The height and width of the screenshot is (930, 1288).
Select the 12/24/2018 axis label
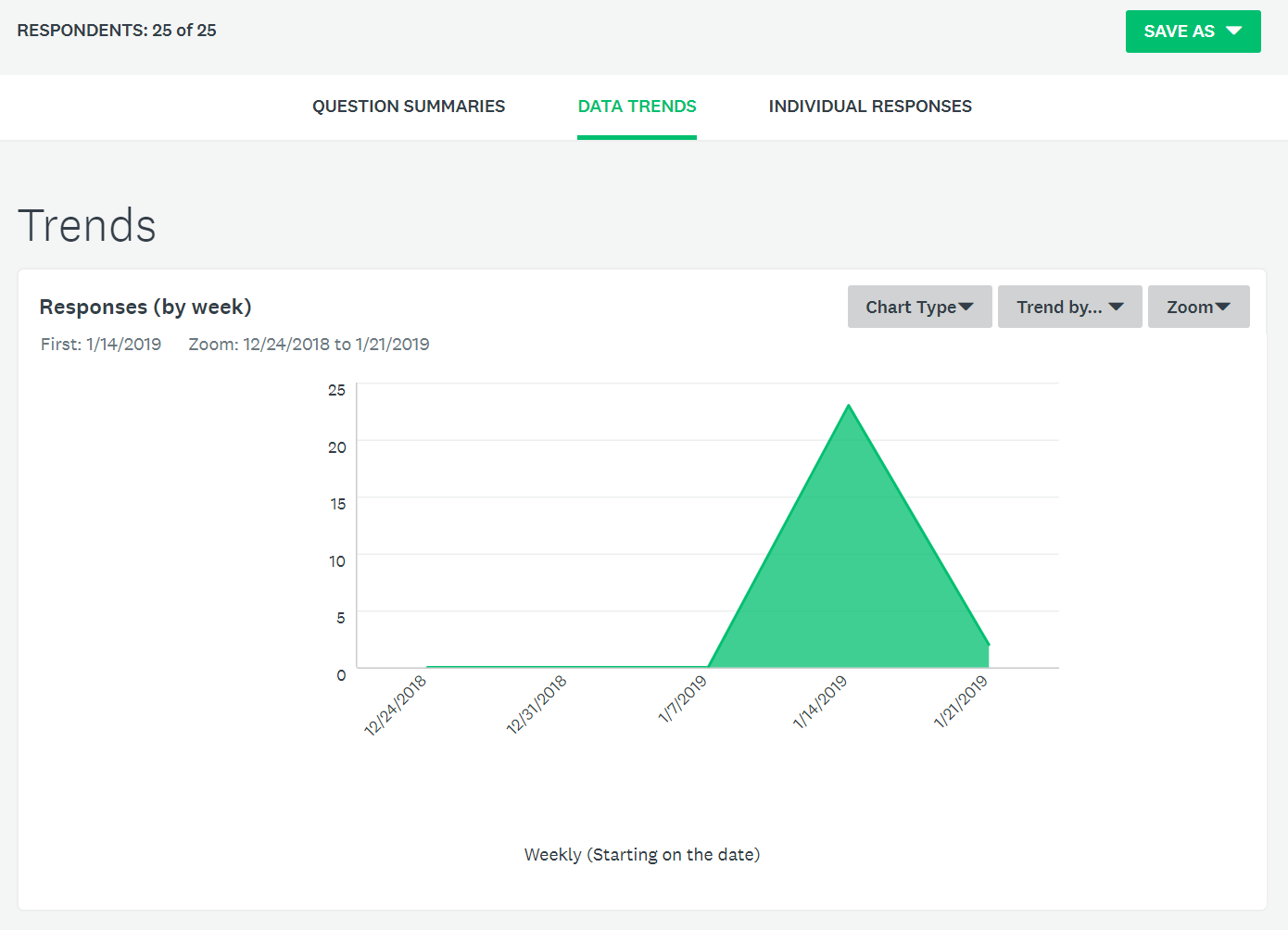pyautogui.click(x=397, y=704)
